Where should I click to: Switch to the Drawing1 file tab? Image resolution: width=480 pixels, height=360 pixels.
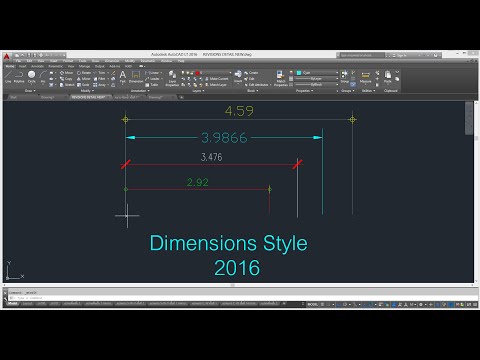pyautogui.click(x=47, y=97)
